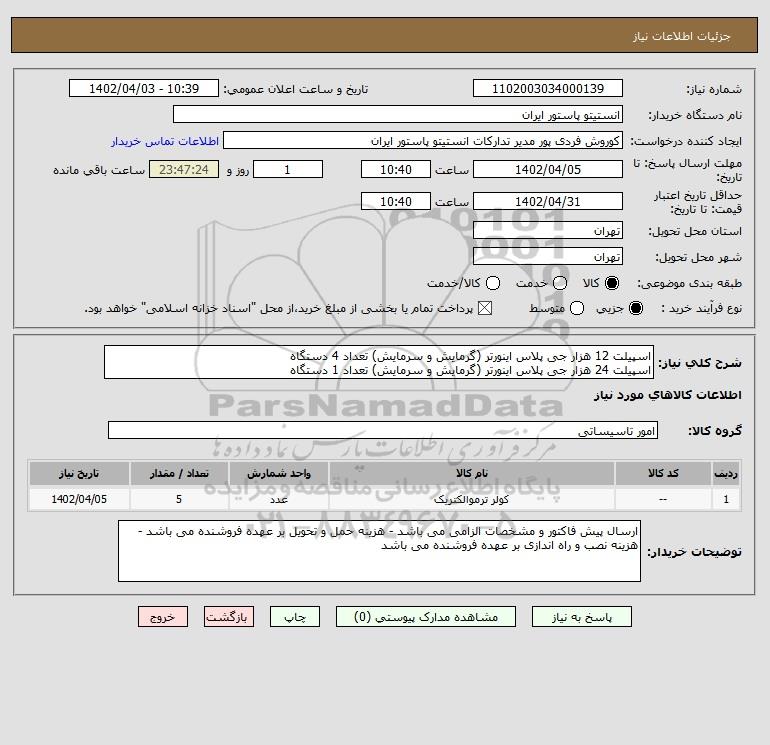Click the خروج exit button
The image size is (770, 745).
pos(163,617)
